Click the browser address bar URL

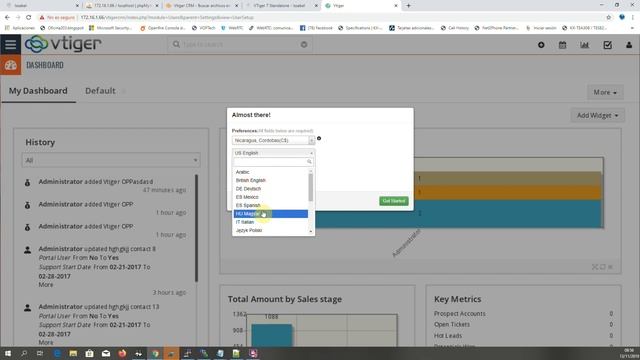pos(167,18)
